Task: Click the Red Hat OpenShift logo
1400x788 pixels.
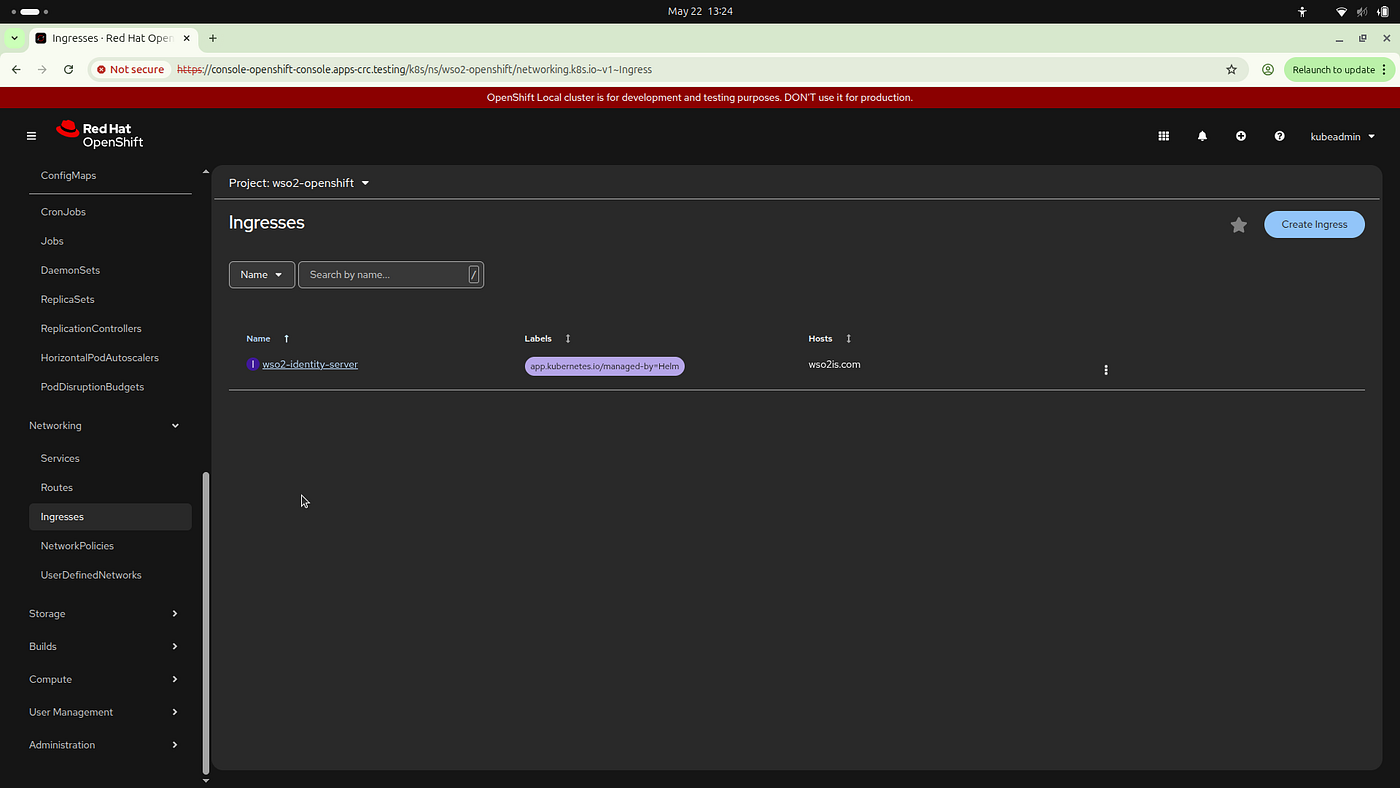Action: tap(100, 135)
